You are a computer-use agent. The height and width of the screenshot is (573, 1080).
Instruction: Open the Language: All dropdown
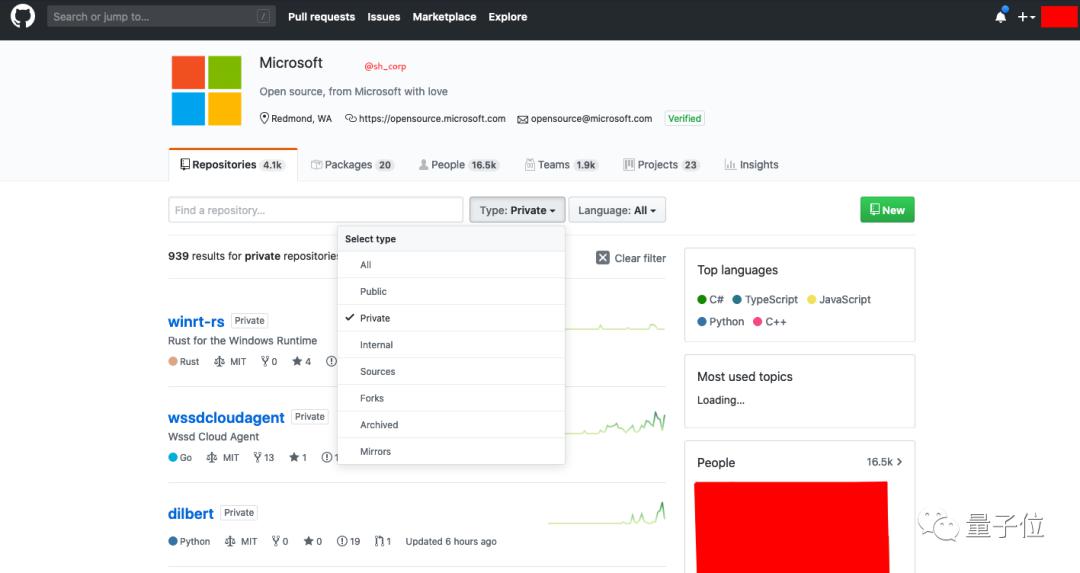tap(617, 210)
